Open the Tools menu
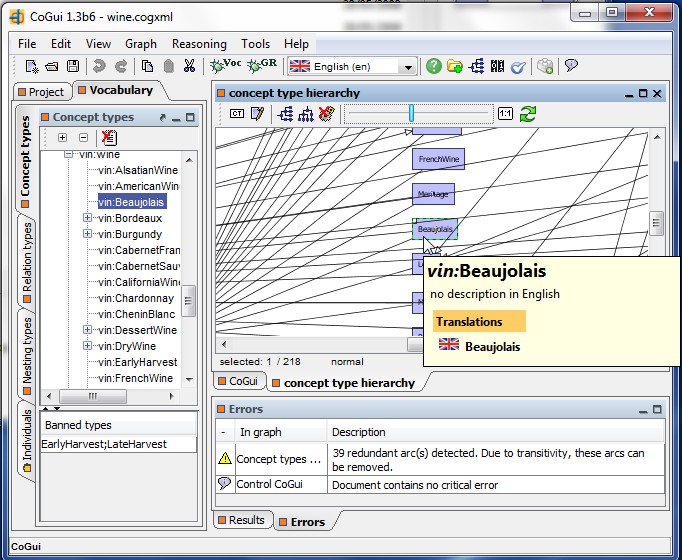The image size is (682, 560). pos(255,44)
